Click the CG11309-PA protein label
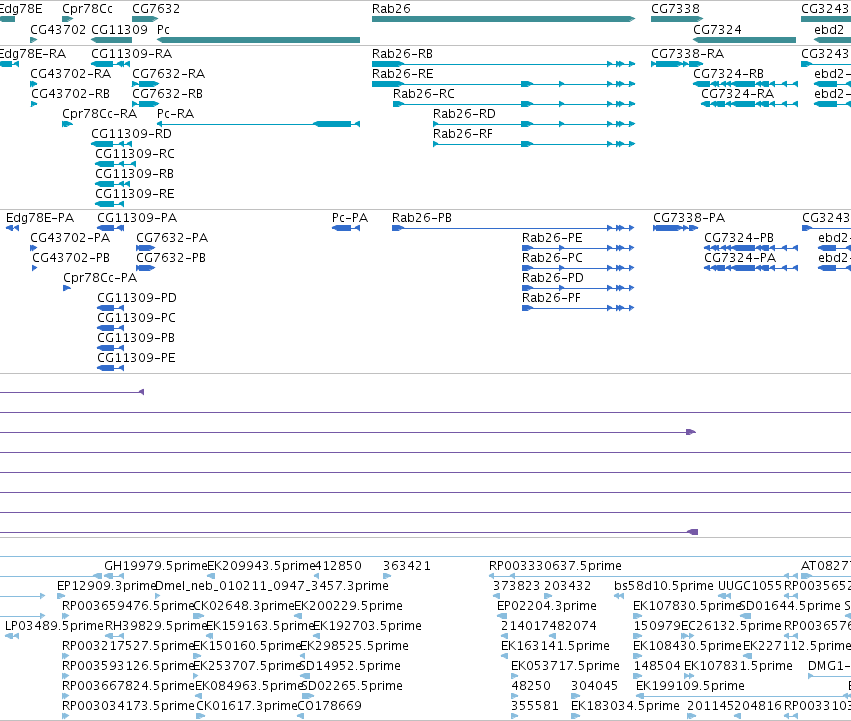The width and height of the screenshot is (851, 721). coord(137,218)
